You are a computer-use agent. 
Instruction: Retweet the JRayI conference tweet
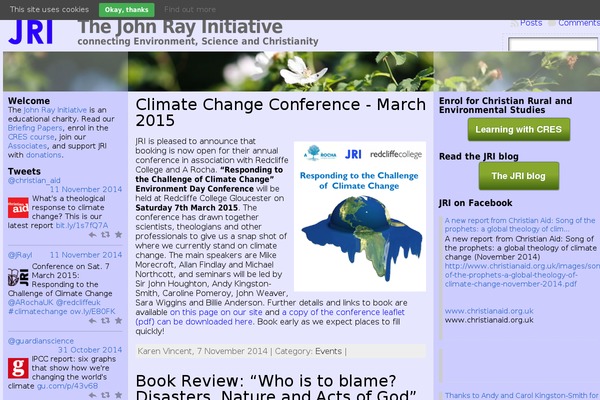(x=105, y=321)
